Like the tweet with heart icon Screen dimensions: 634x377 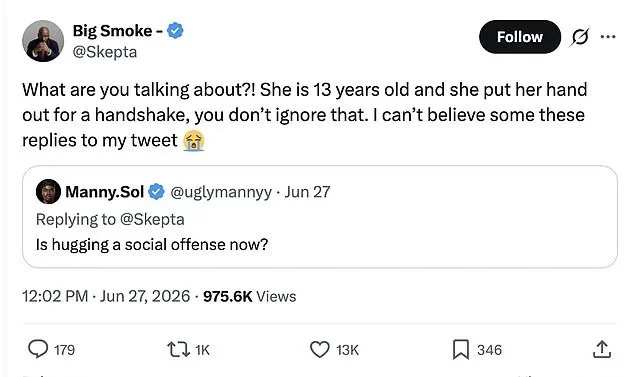click(x=319, y=349)
